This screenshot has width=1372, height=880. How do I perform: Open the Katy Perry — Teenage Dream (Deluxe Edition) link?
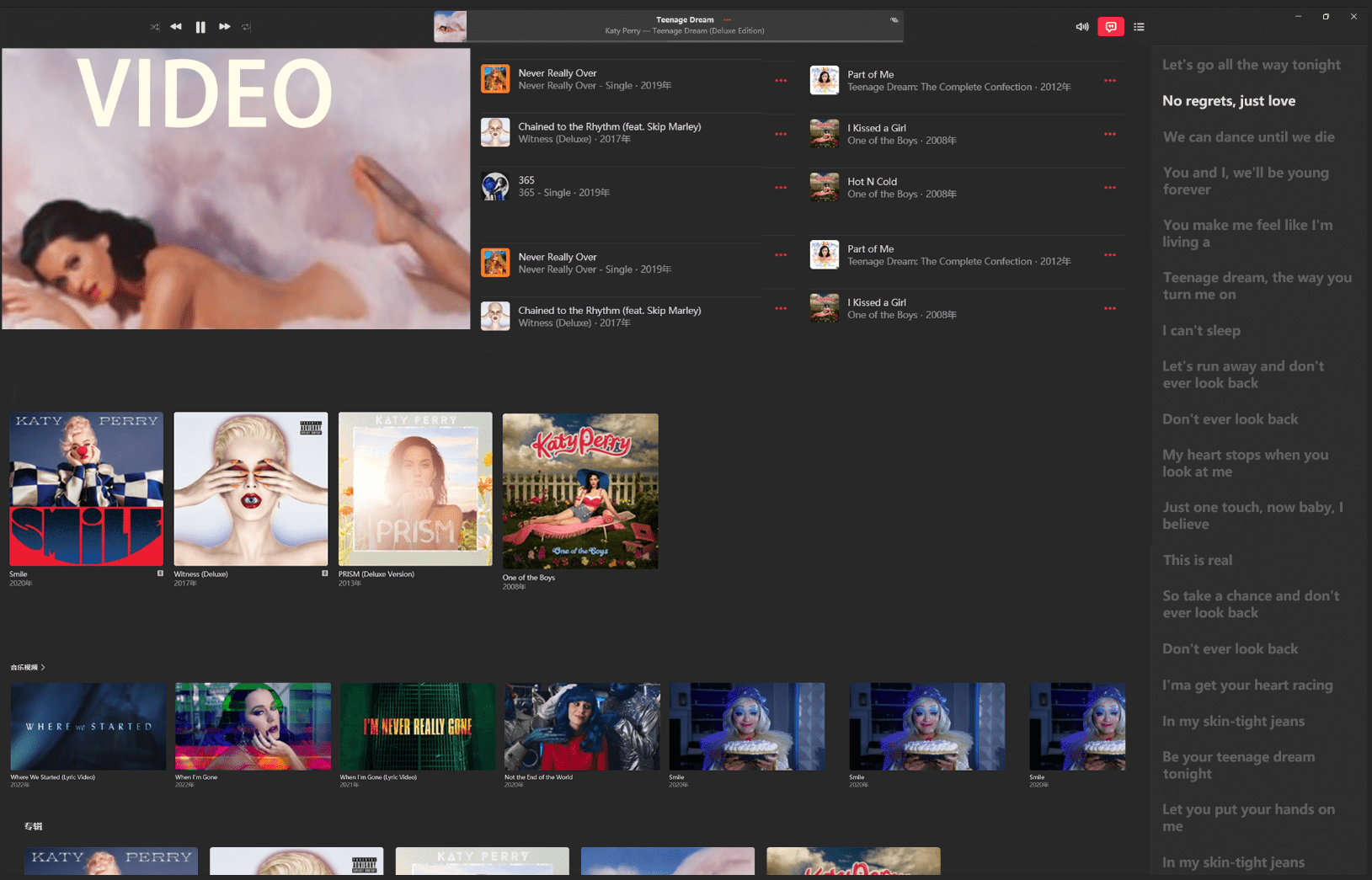coord(685,31)
